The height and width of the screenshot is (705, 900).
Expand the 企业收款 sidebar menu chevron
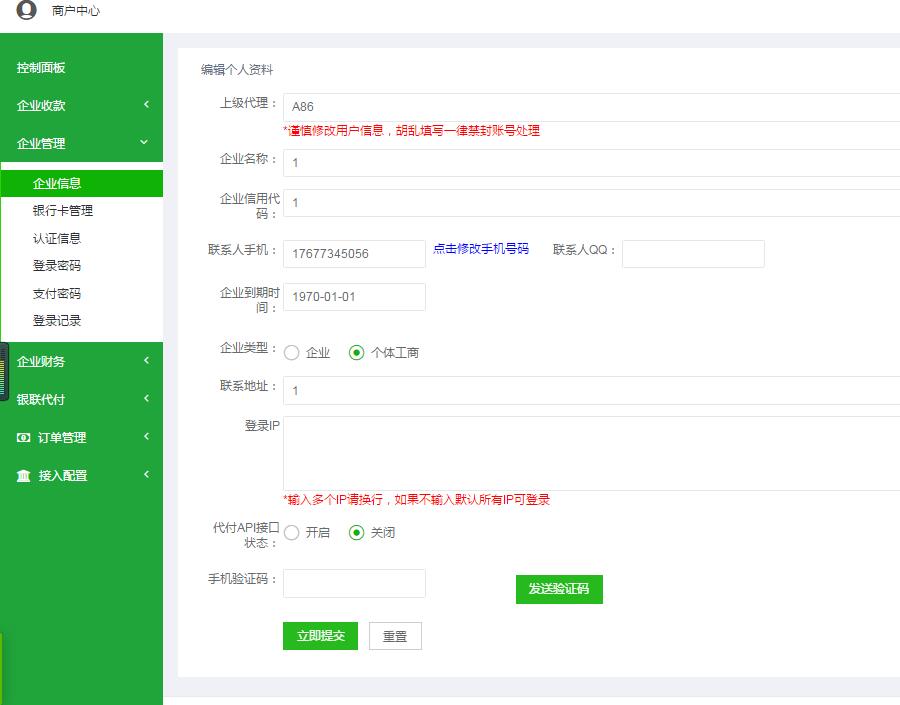(x=146, y=105)
